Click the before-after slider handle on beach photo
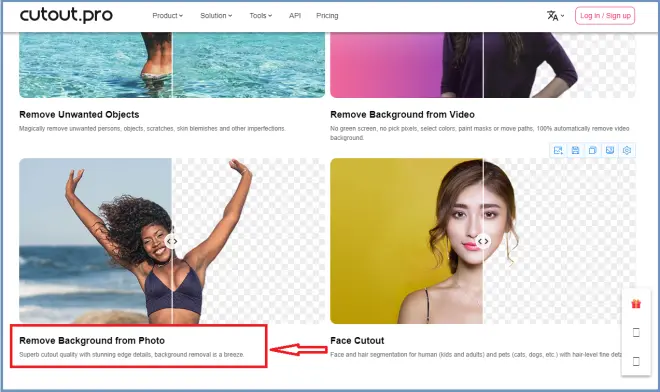This screenshot has width=660, height=392. point(172,241)
